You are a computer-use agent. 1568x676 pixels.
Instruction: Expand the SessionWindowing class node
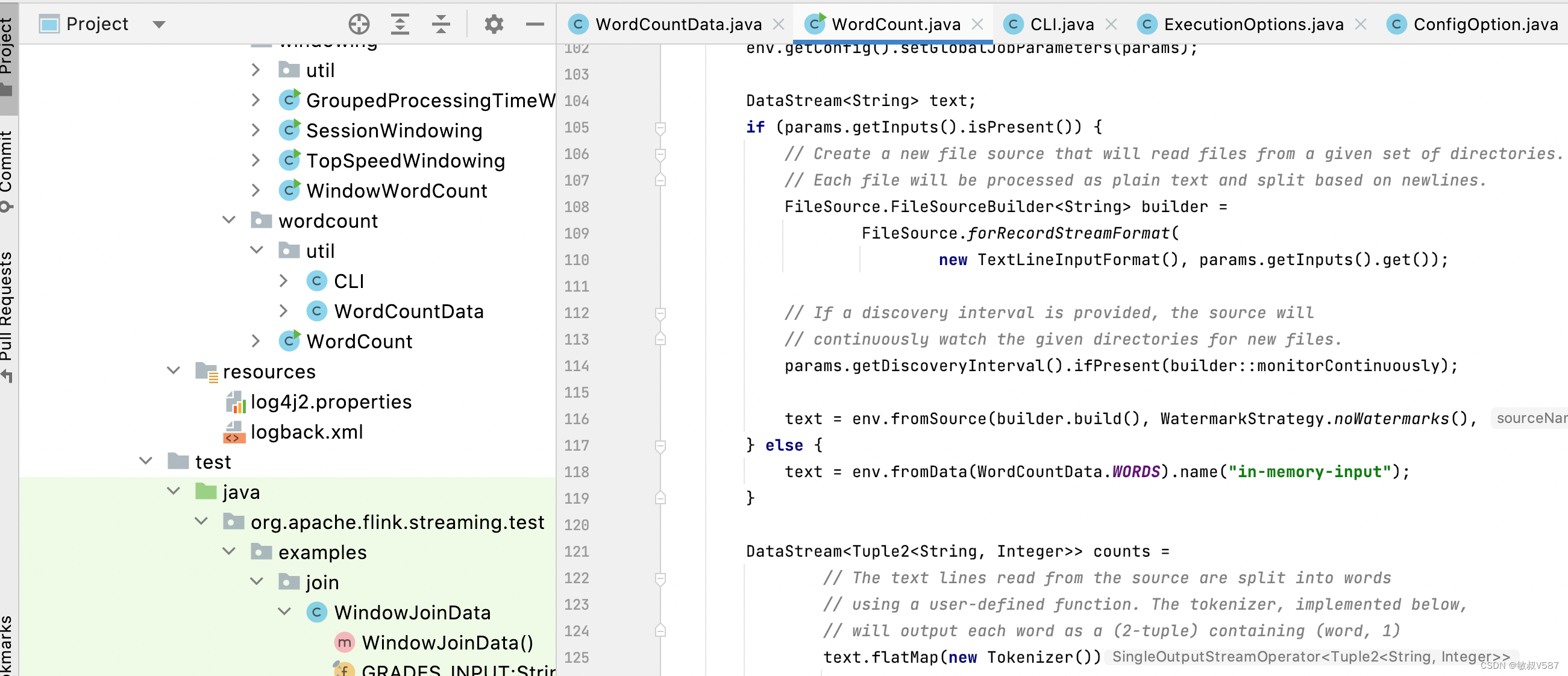(x=256, y=130)
